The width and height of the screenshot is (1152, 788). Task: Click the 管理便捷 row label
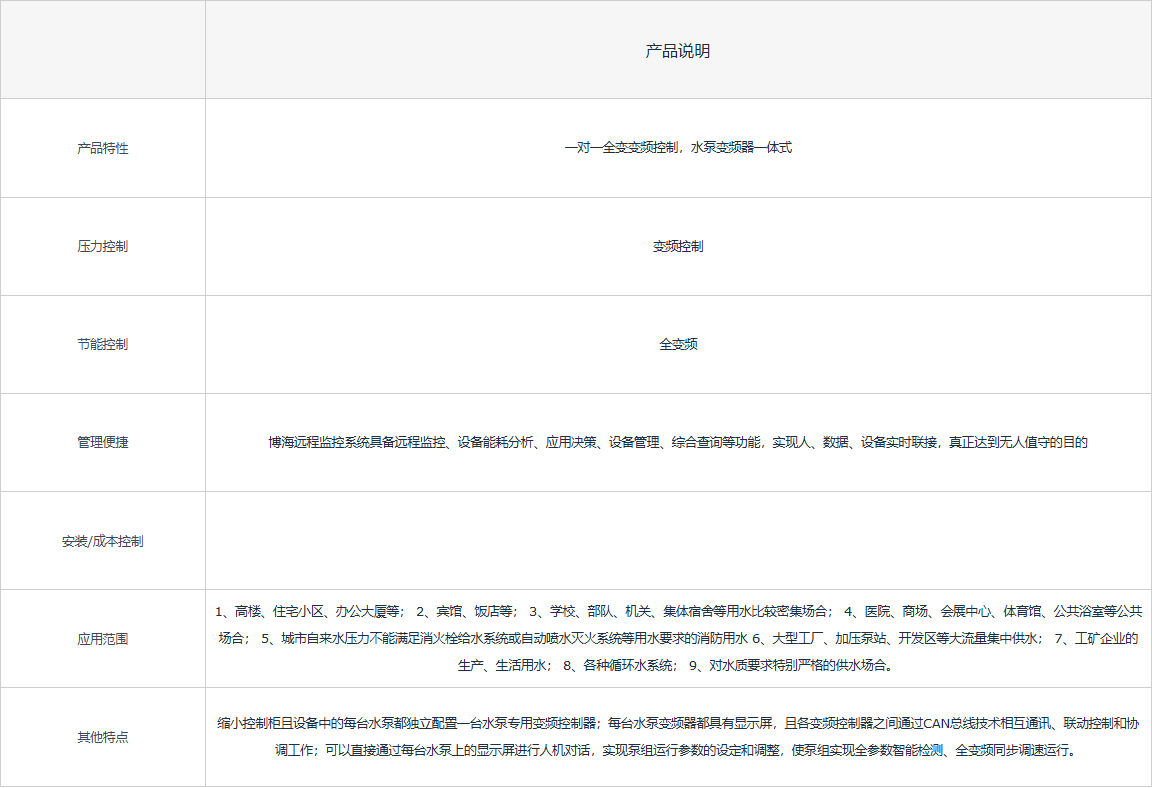tap(102, 442)
